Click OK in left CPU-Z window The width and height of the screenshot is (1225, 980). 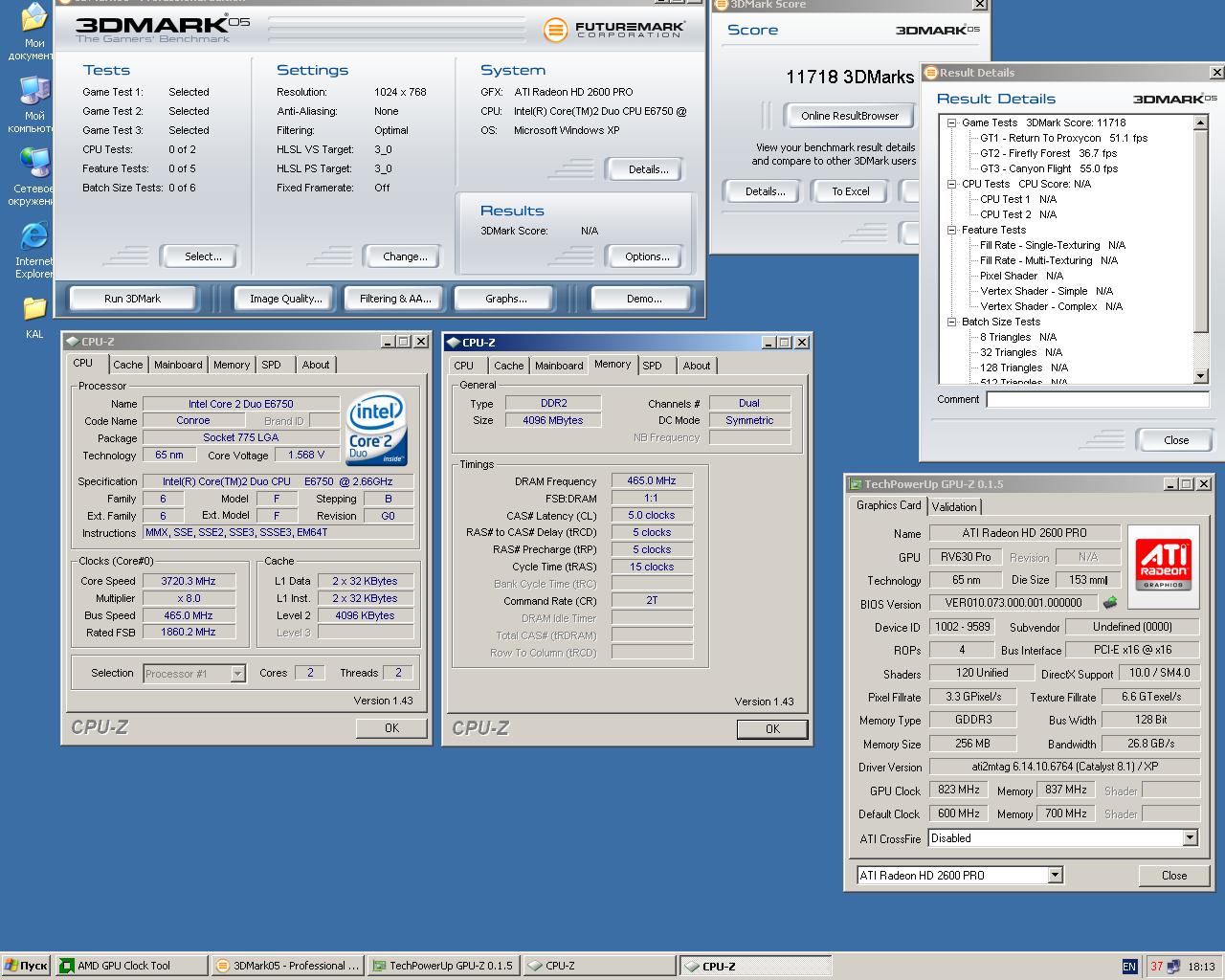coord(391,728)
